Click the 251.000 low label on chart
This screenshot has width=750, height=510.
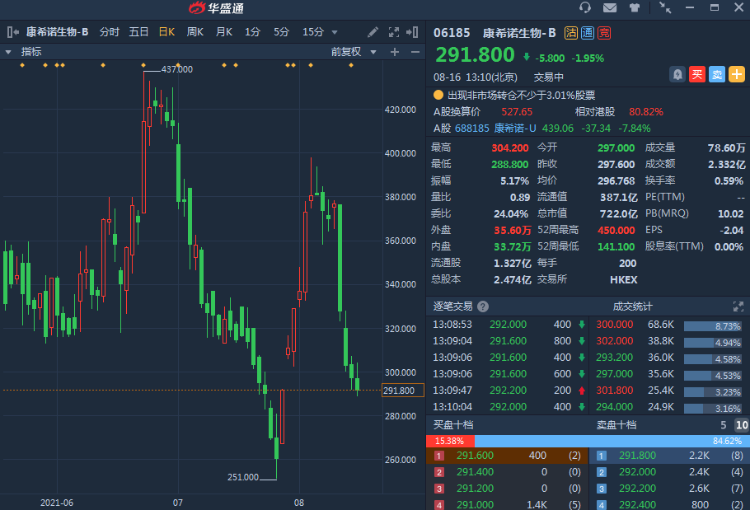(243, 477)
